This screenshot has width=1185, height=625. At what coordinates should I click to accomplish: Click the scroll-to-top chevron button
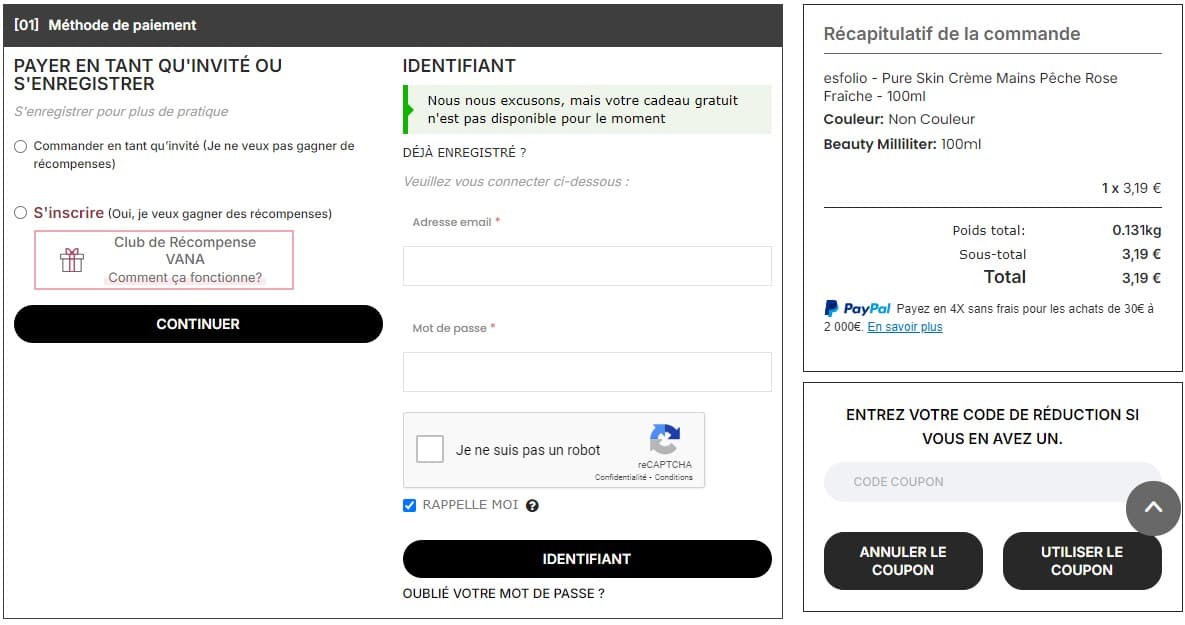pyautogui.click(x=1153, y=508)
